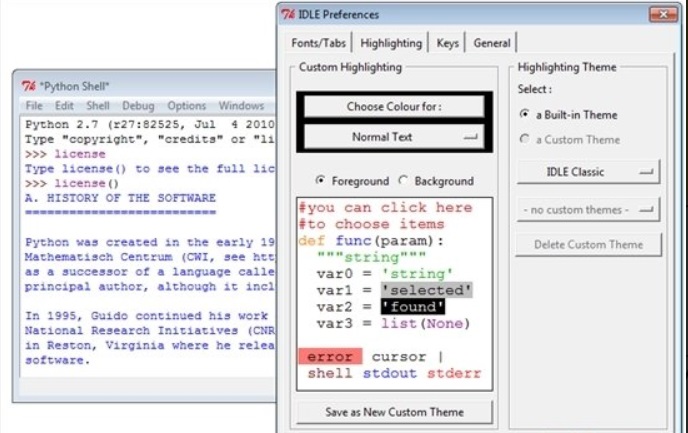
Task: Switch to the Keys tab
Action: click(x=447, y=43)
